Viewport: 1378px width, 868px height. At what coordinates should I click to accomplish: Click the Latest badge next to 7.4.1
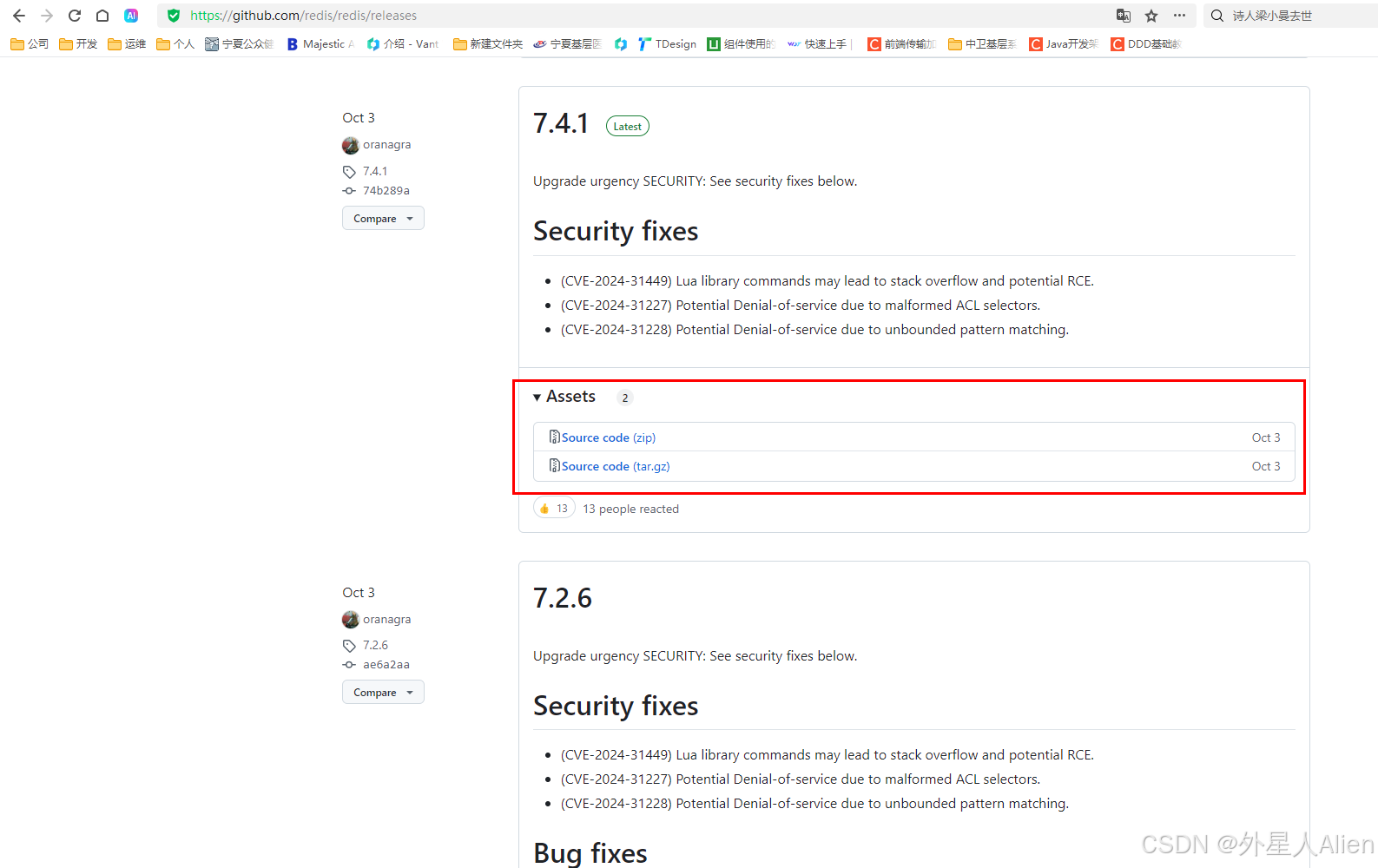pos(627,126)
